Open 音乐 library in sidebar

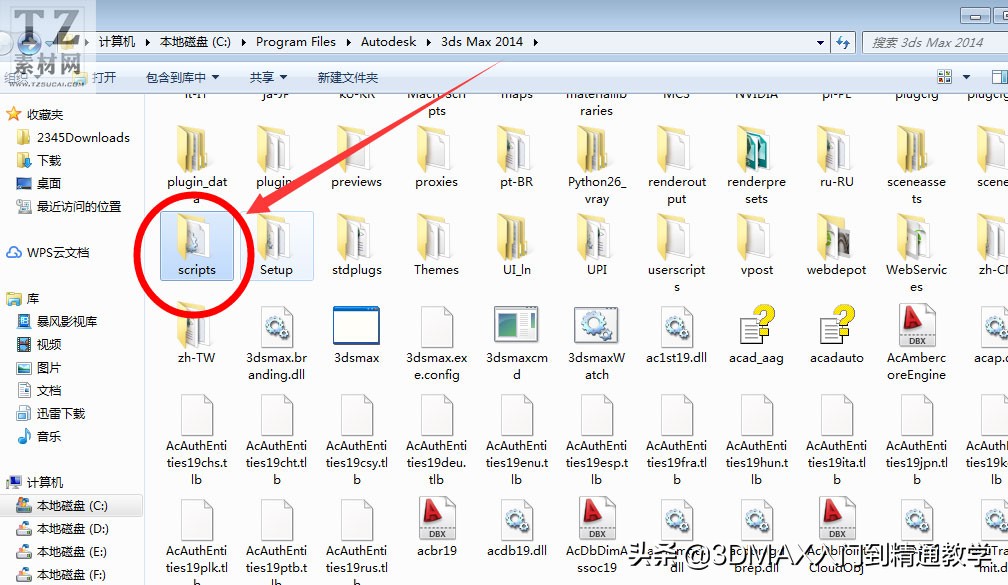pyautogui.click(x=39, y=436)
